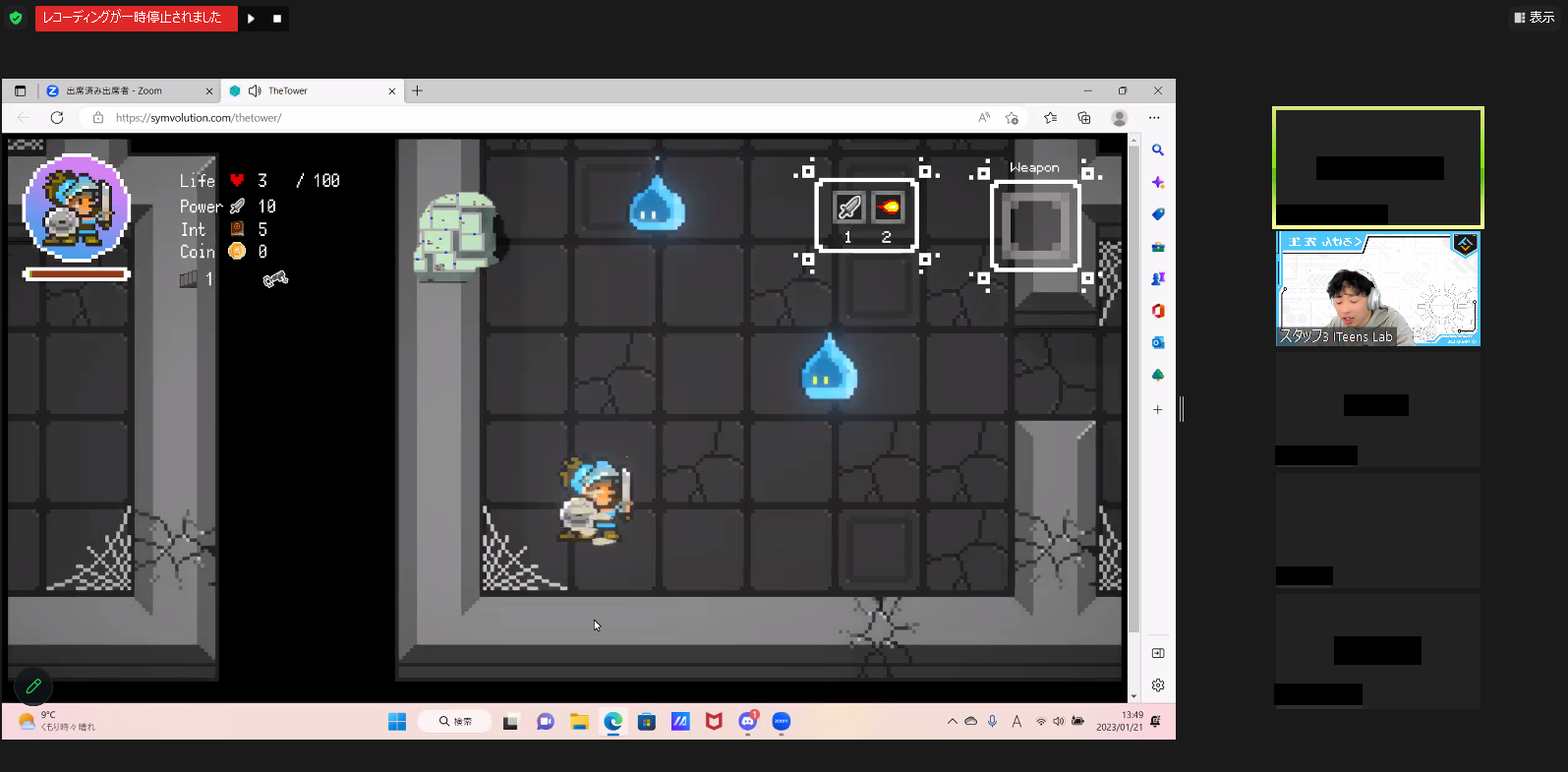Viewport: 1568px width, 772px height.
Task: Open Microsoft 365 in the Edge sidebar
Action: [1158, 311]
